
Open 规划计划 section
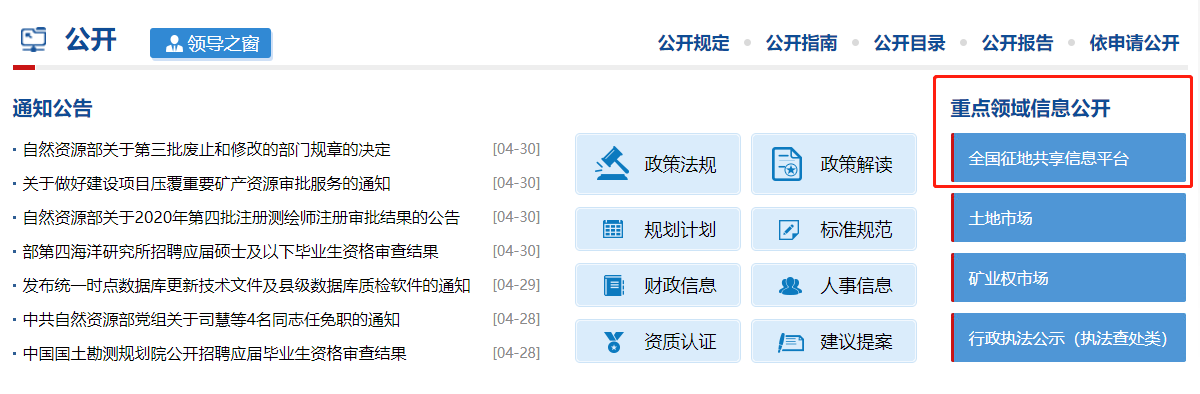[658, 230]
